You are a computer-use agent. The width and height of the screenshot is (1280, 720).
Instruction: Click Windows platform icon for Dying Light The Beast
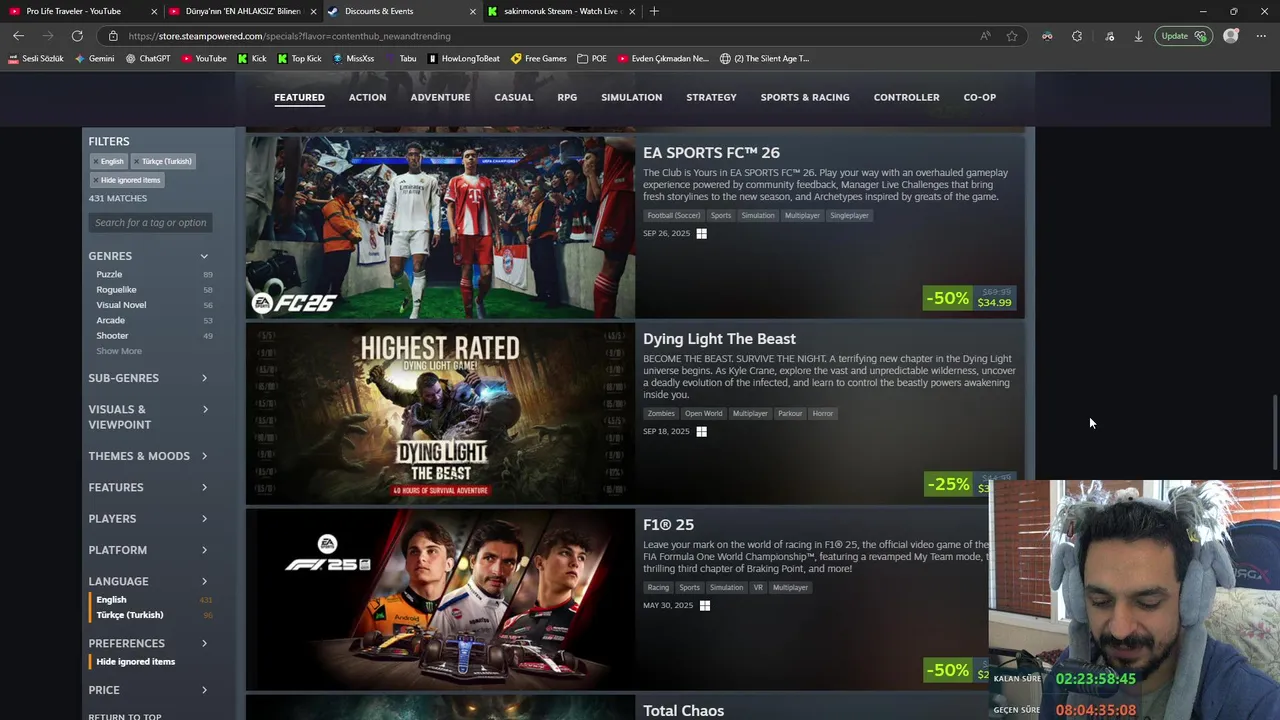[x=701, y=432]
